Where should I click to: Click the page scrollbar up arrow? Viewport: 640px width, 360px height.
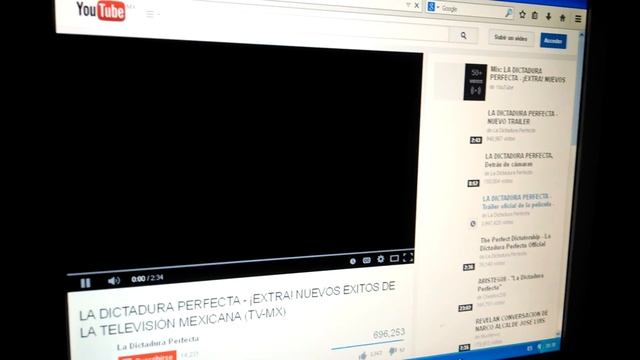pyautogui.click(x=581, y=35)
